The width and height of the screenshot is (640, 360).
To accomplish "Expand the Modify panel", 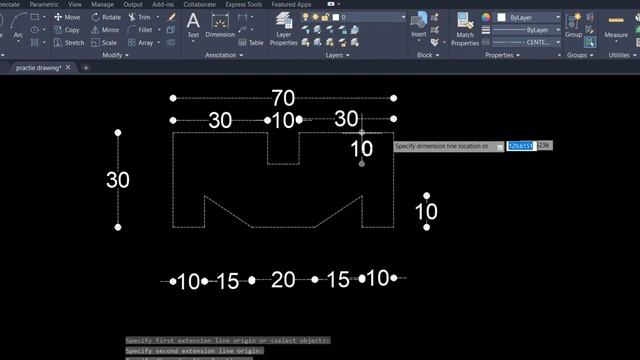I will tap(116, 55).
